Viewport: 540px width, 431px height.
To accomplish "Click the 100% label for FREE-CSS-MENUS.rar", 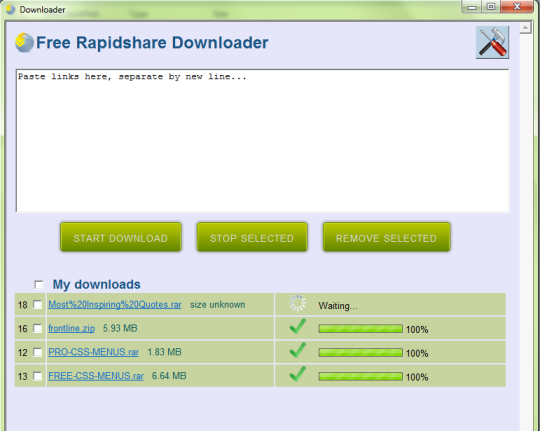I will (x=417, y=377).
